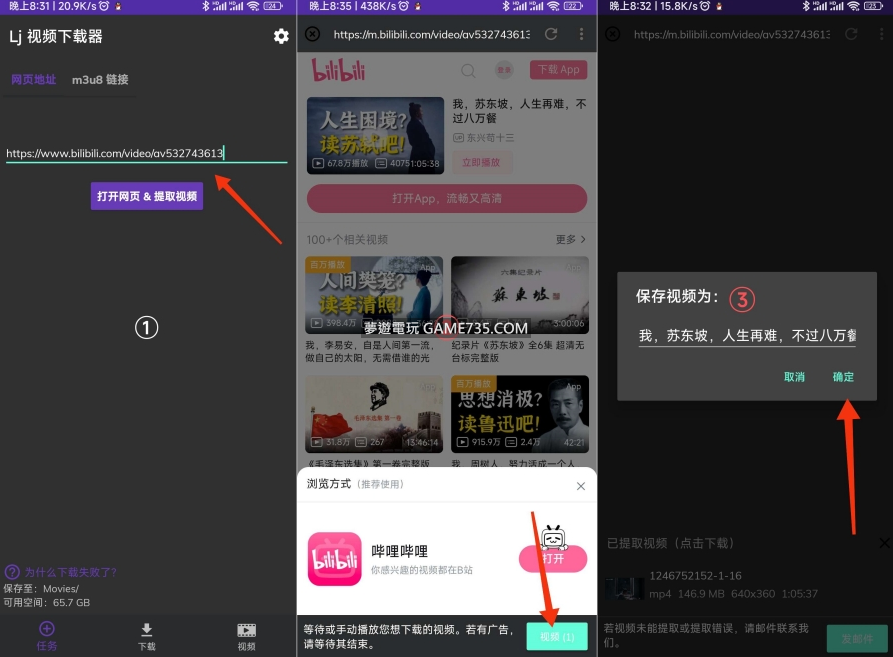
Task: Click 打开App,流畅又高清 banner button
Action: (446, 198)
